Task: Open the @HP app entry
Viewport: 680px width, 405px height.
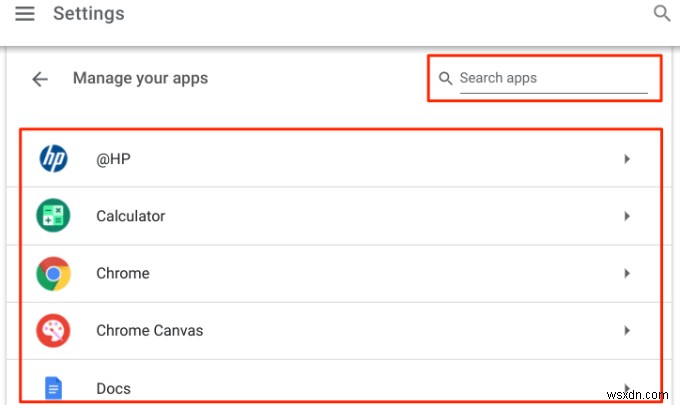Action: click(x=340, y=159)
